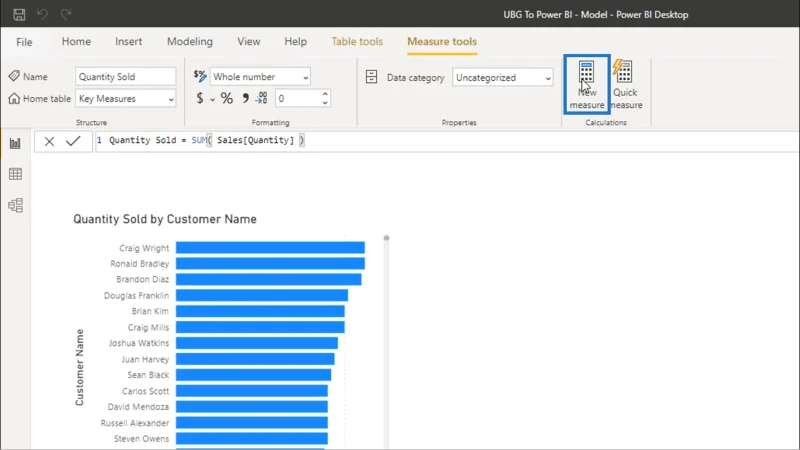The height and width of the screenshot is (450, 800).
Task: Click the Russell Alexander label
Action: pos(135,423)
